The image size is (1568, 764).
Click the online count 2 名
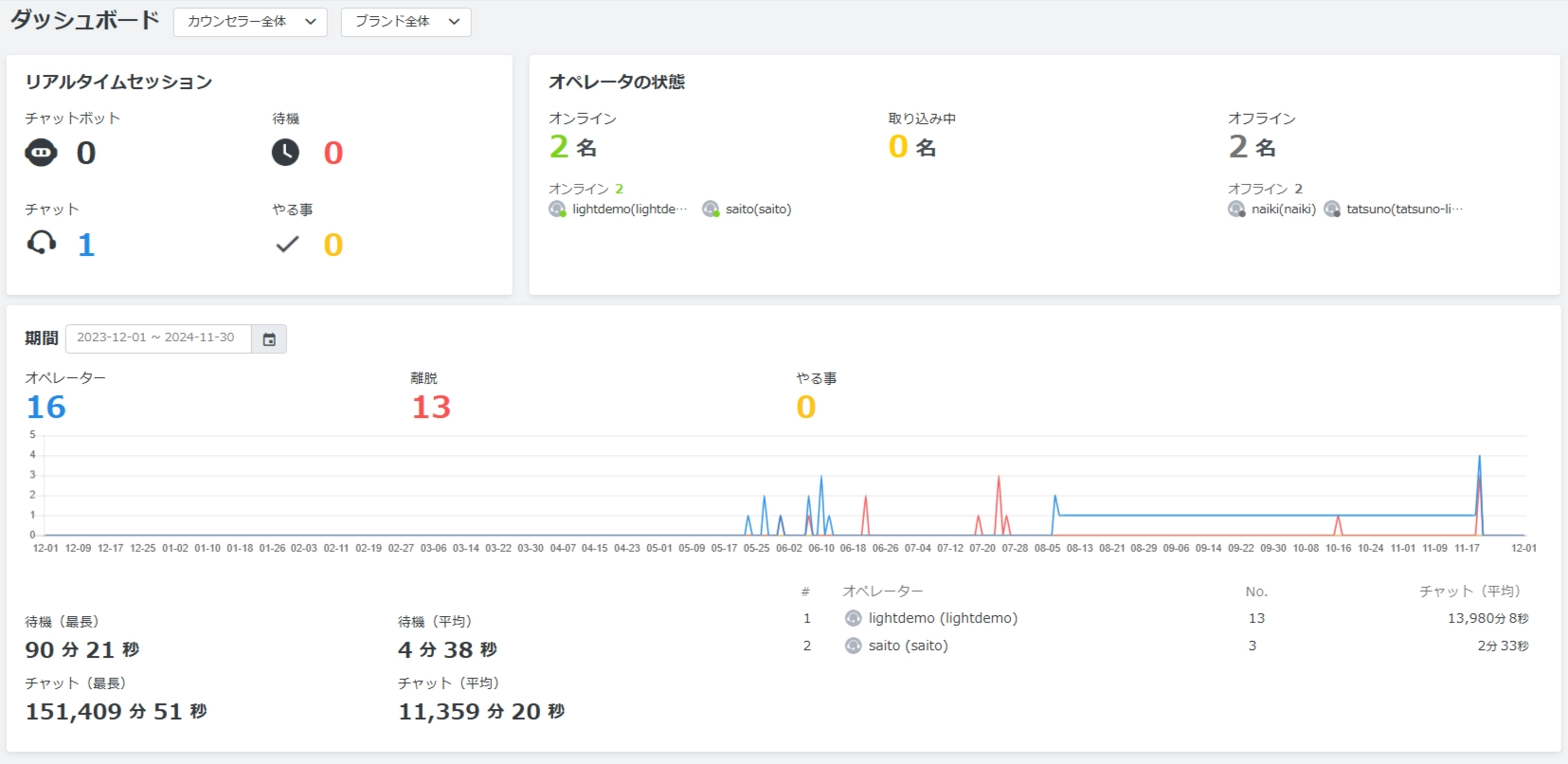[573, 147]
